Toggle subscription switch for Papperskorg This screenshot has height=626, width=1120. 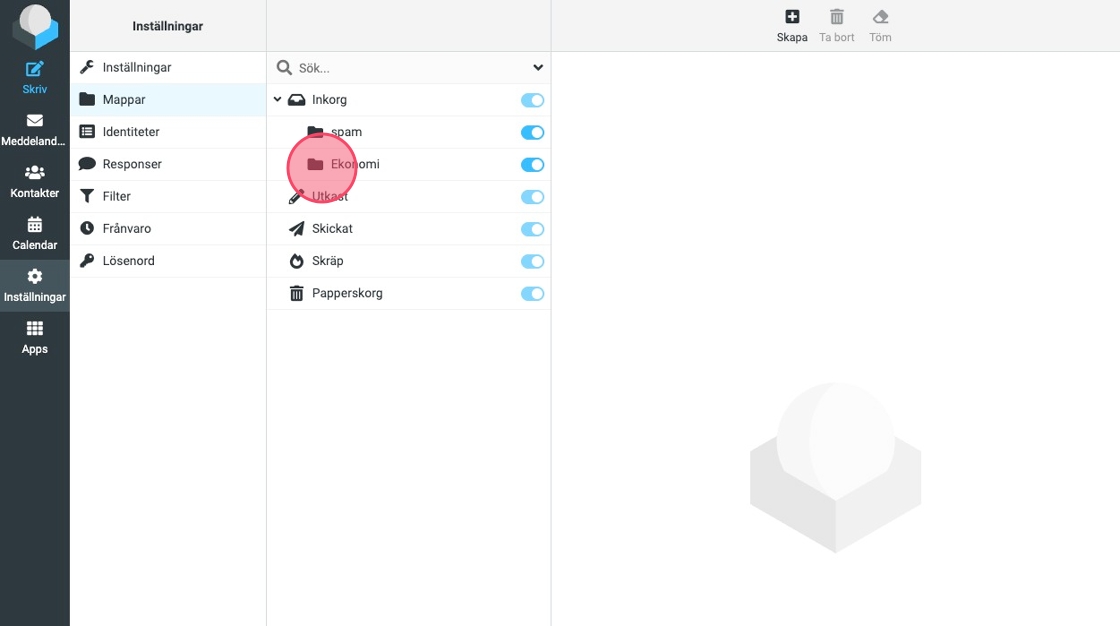coord(532,294)
